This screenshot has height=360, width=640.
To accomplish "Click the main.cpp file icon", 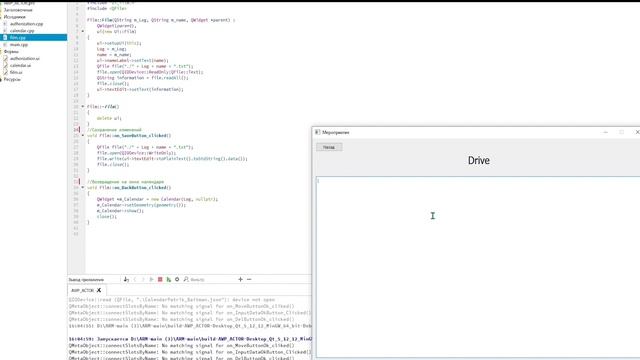I will [5, 44].
